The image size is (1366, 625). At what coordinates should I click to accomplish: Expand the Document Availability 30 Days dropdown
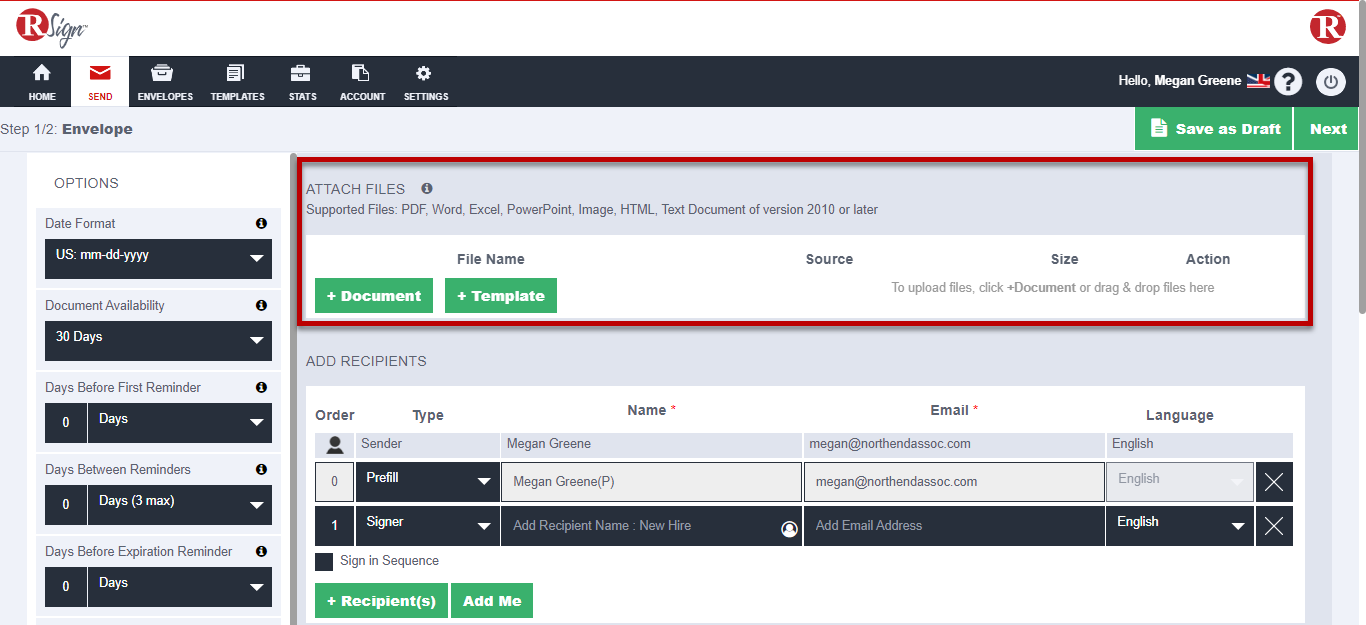(x=158, y=341)
